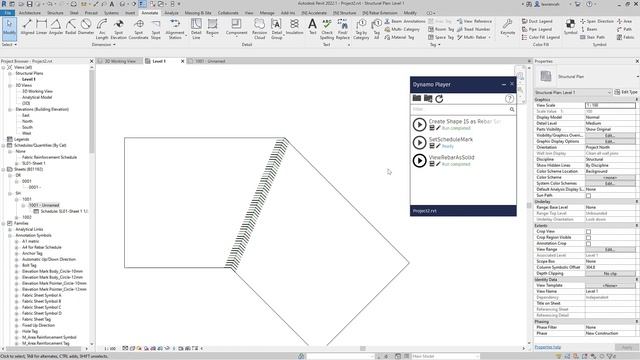The image size is (640, 360).
Task: Select Analytical Model view in browser
Action: pos(37,98)
